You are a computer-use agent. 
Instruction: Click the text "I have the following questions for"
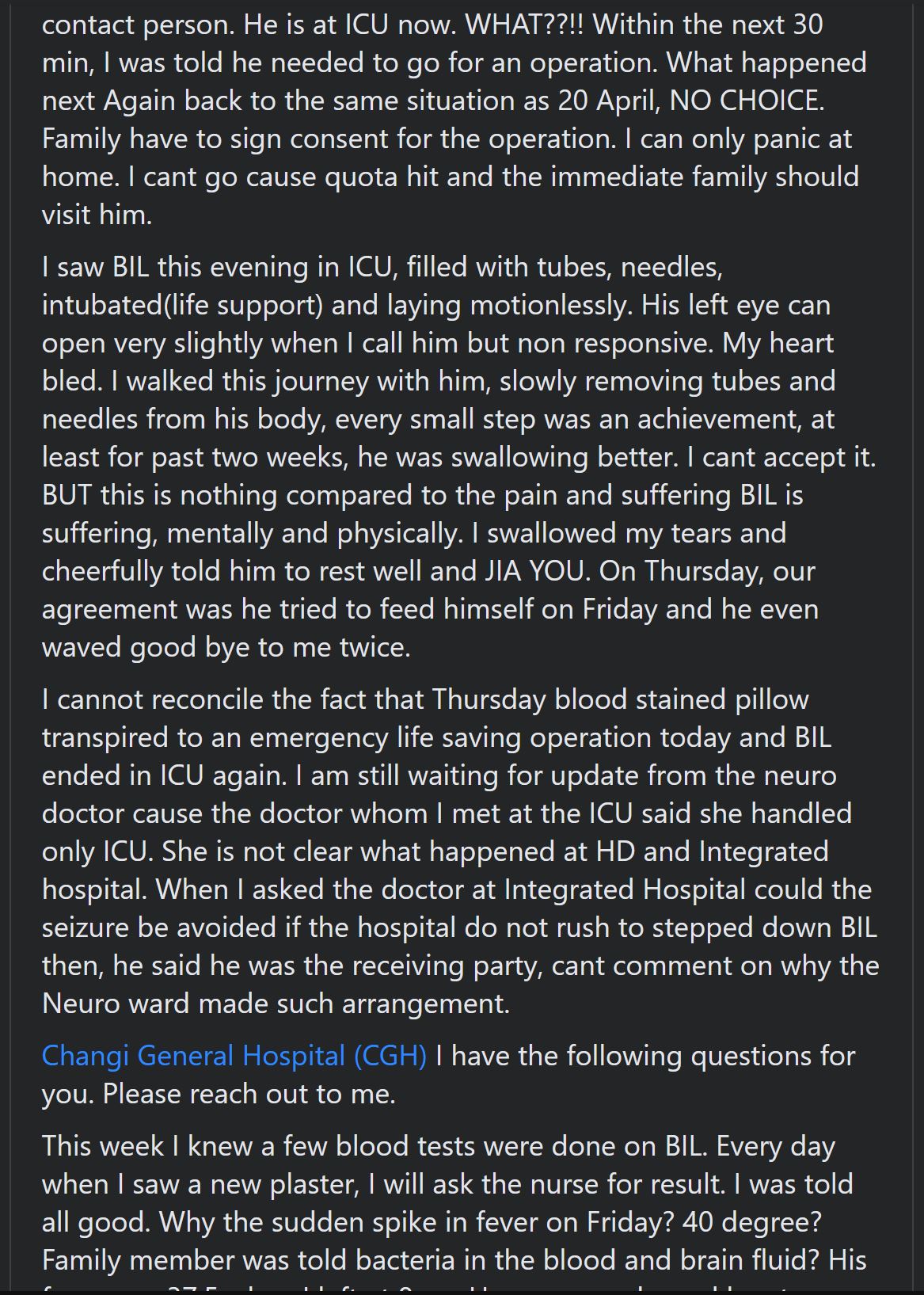tap(645, 1056)
